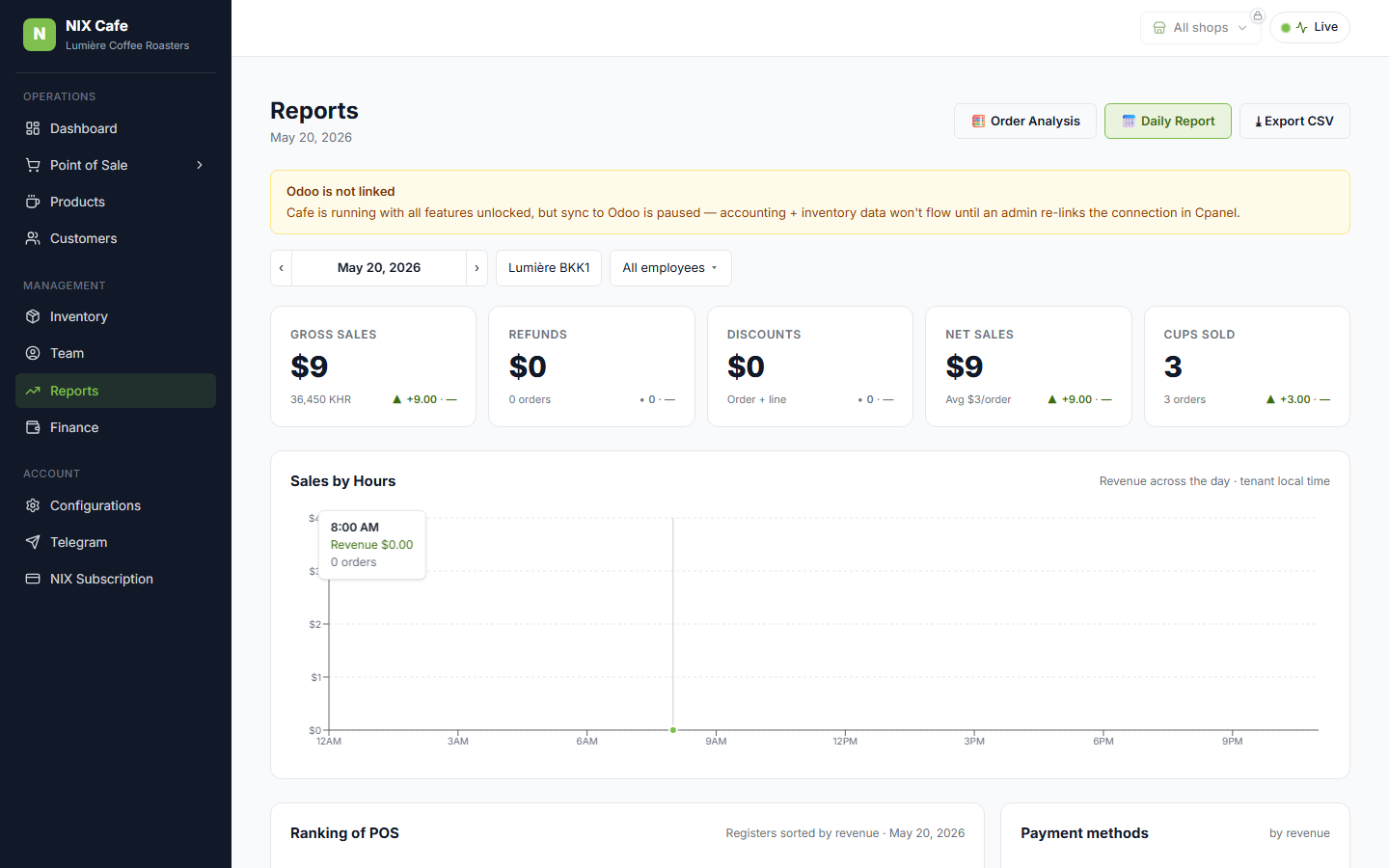Open the All shops dropdown
The image size is (1389, 868).
pos(1201,28)
